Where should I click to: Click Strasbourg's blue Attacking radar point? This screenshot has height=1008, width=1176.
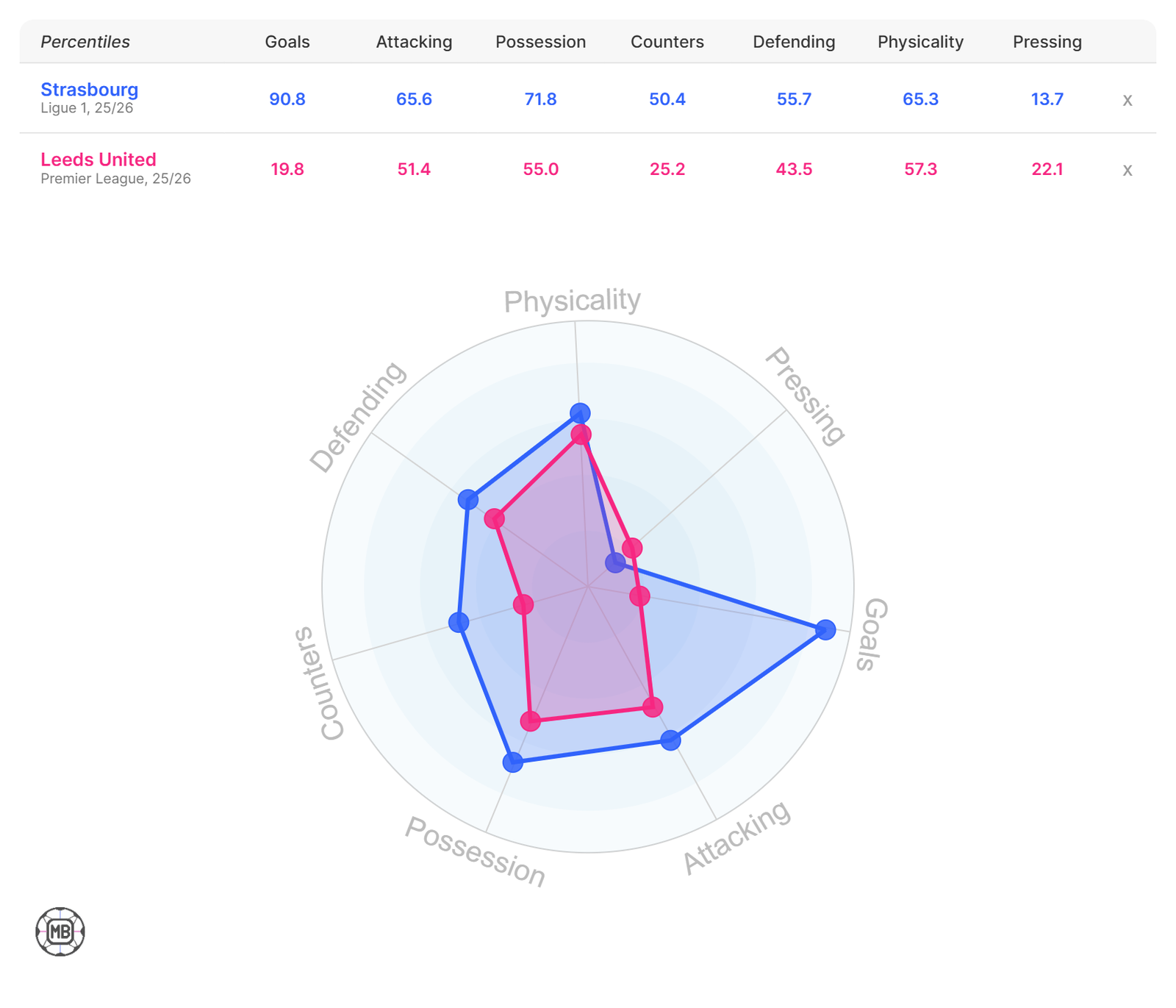[670, 740]
